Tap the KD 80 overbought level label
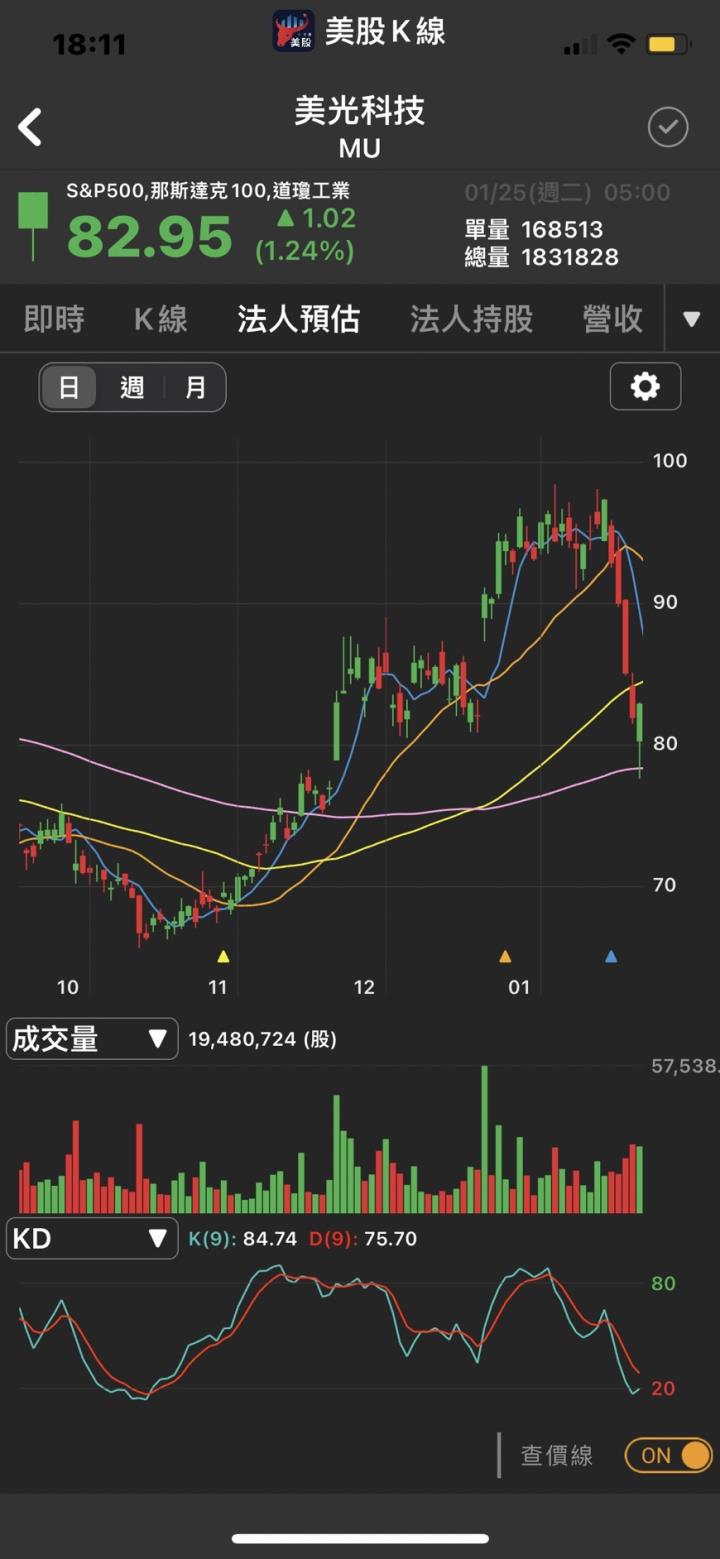 pos(664,1284)
